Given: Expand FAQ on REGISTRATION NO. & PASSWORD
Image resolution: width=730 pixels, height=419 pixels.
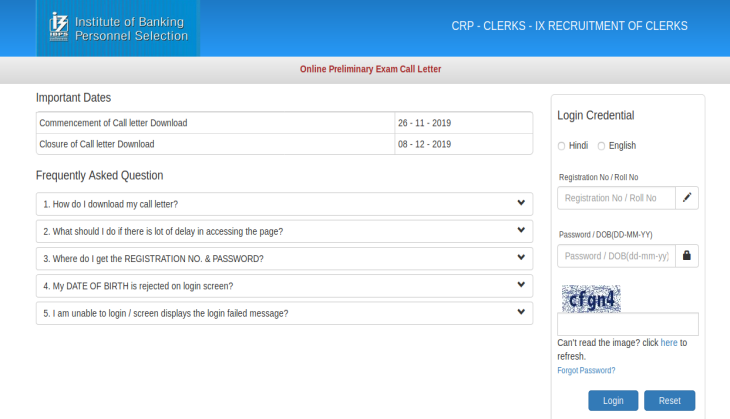Looking at the screenshot, I should 284,258.
